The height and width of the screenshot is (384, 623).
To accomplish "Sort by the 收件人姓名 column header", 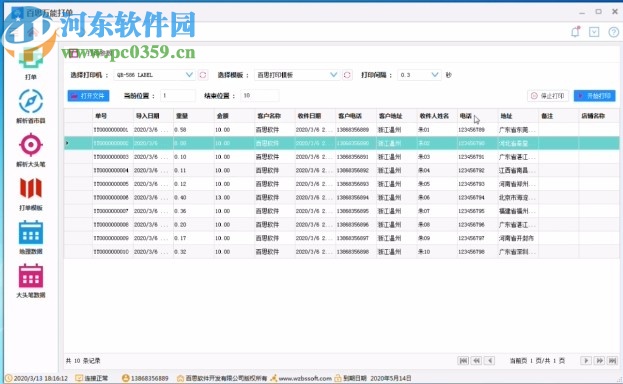I will click(437, 116).
